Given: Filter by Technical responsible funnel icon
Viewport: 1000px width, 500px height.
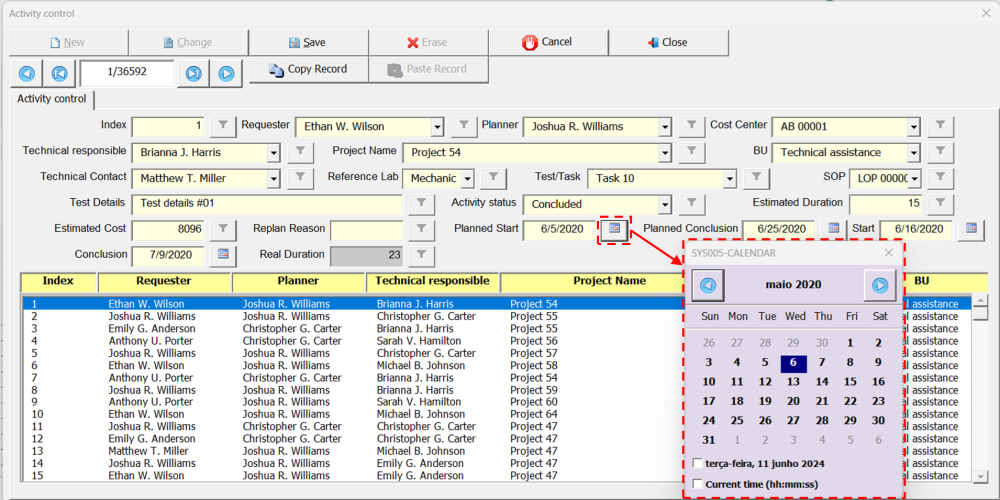Looking at the screenshot, I should pyautogui.click(x=300, y=153).
